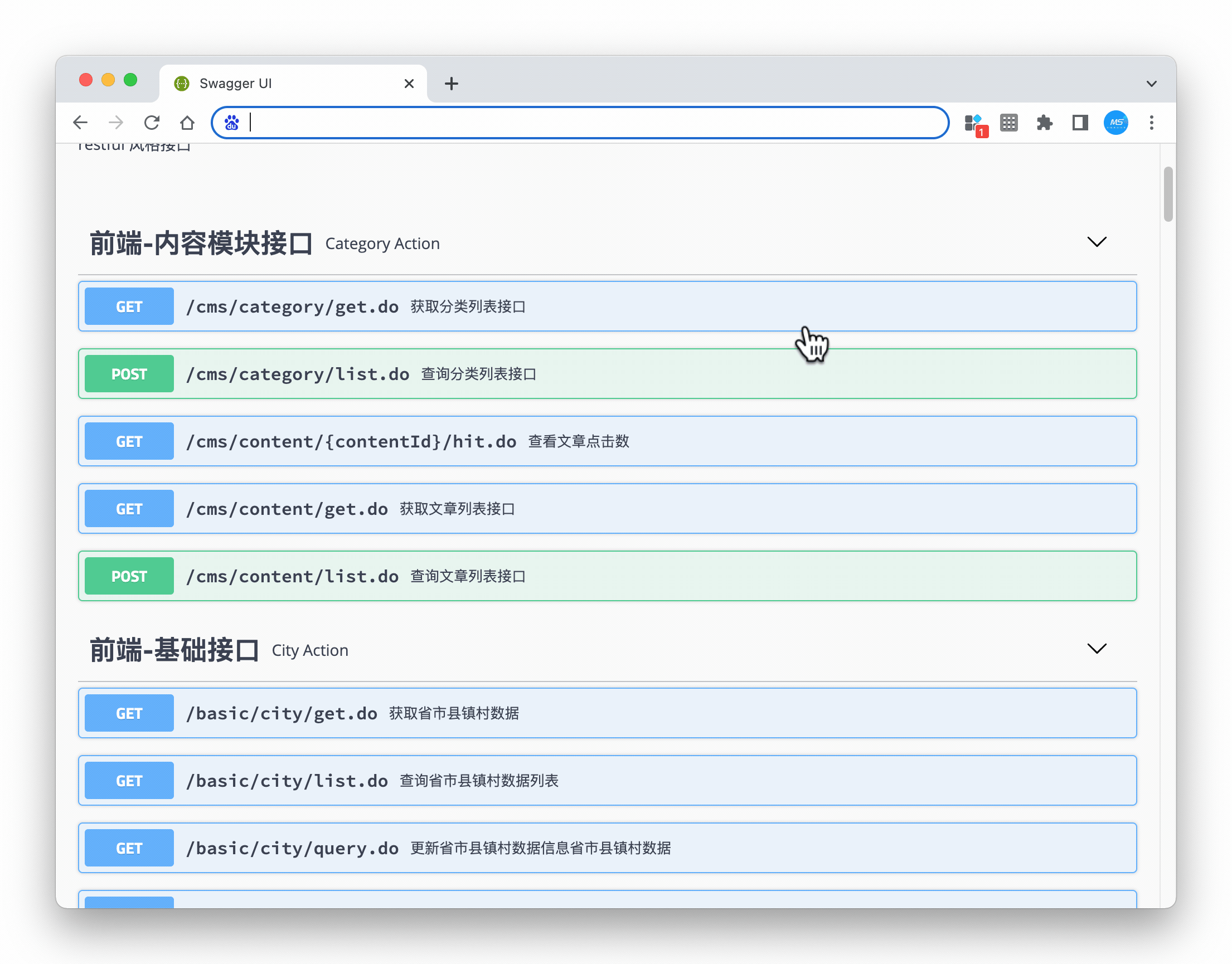The height and width of the screenshot is (964, 1232).
Task: Open the extension with red badge
Action: pos(975,124)
